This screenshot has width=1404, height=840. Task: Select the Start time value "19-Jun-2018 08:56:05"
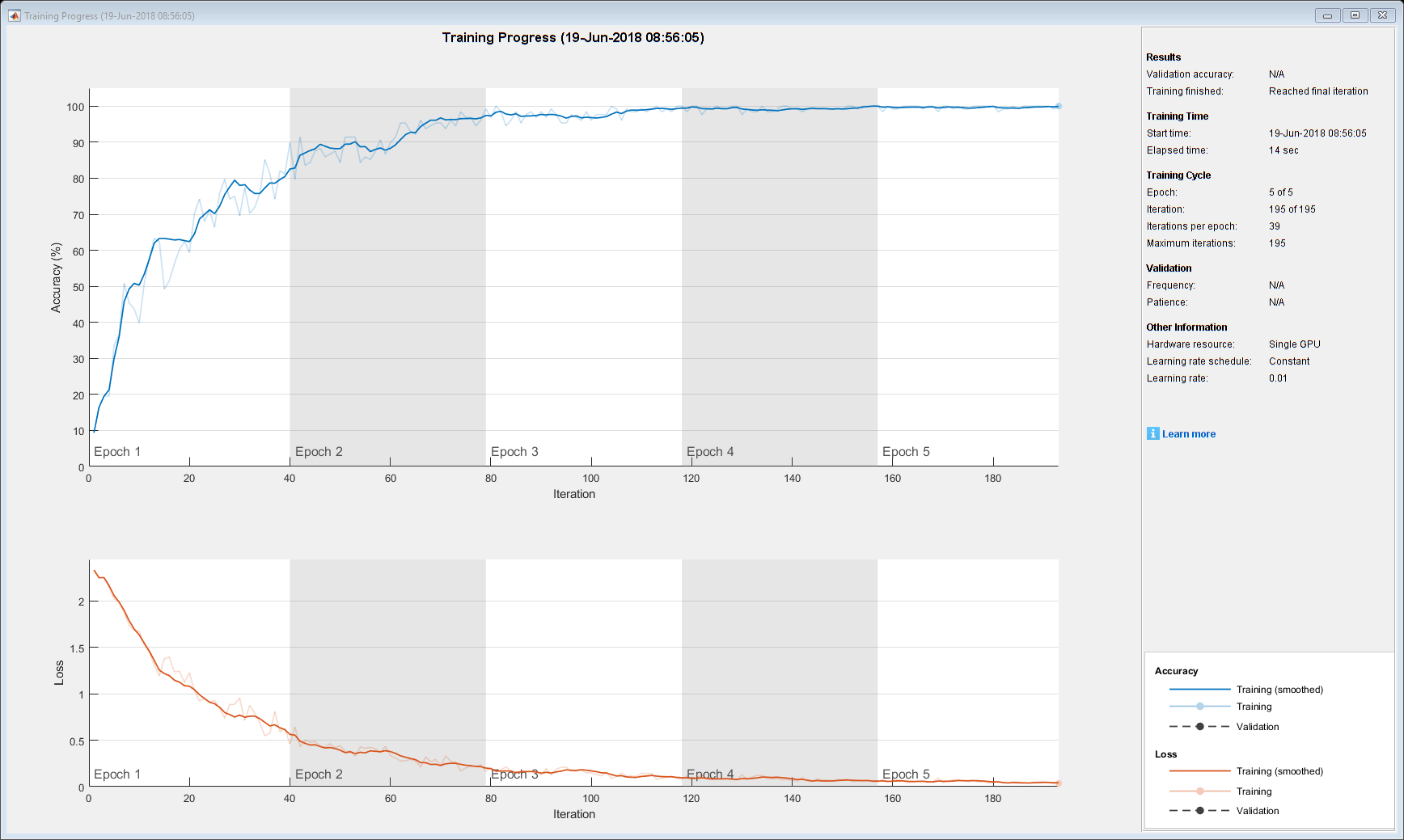[1317, 133]
